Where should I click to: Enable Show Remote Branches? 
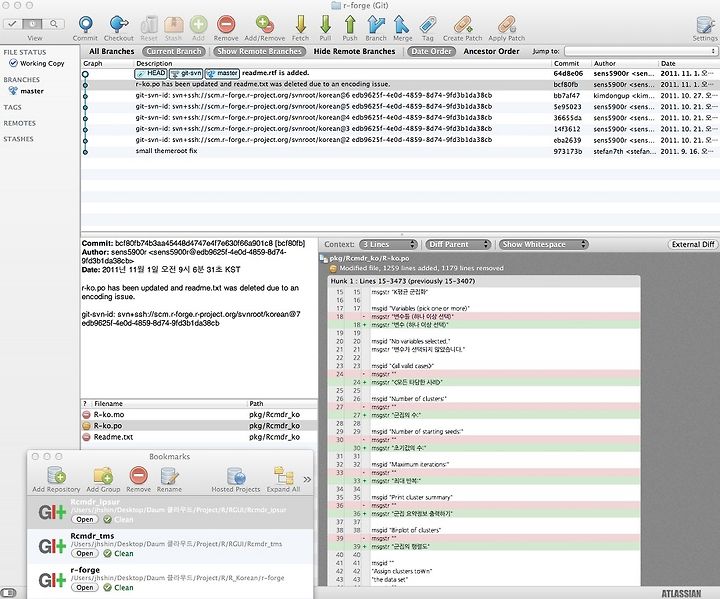tap(259, 51)
